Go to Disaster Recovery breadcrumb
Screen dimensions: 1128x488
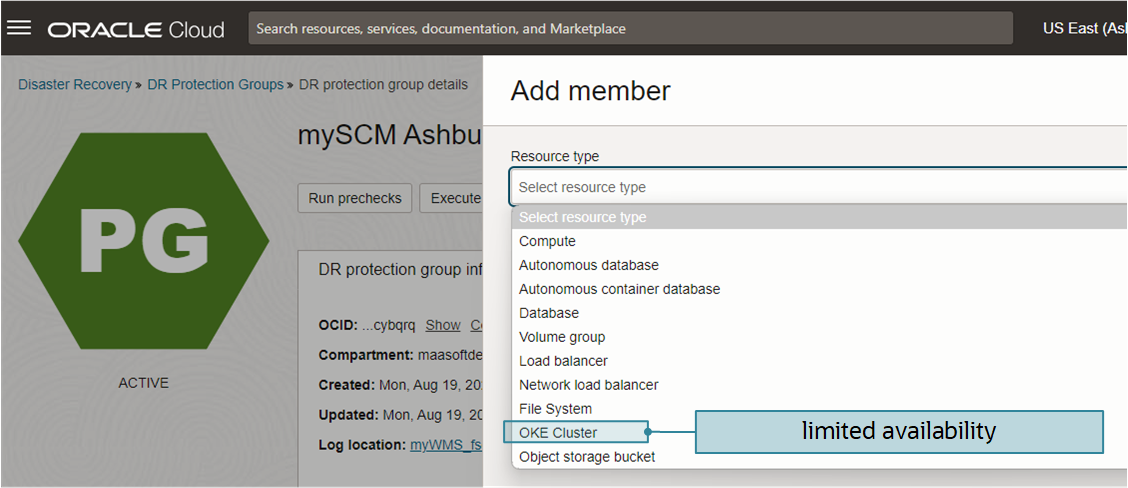(74, 85)
